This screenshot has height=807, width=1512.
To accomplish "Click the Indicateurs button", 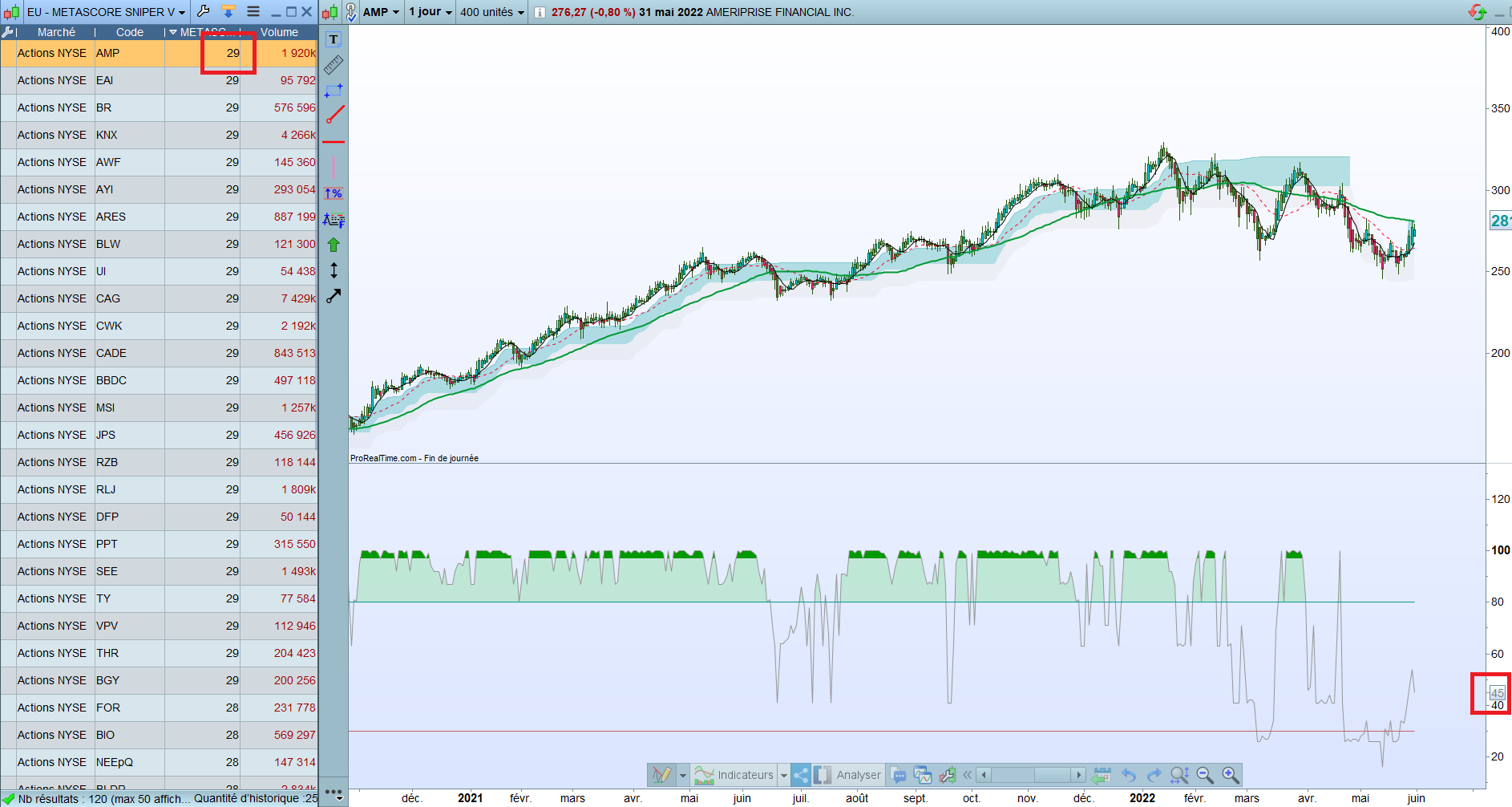I will (734, 775).
